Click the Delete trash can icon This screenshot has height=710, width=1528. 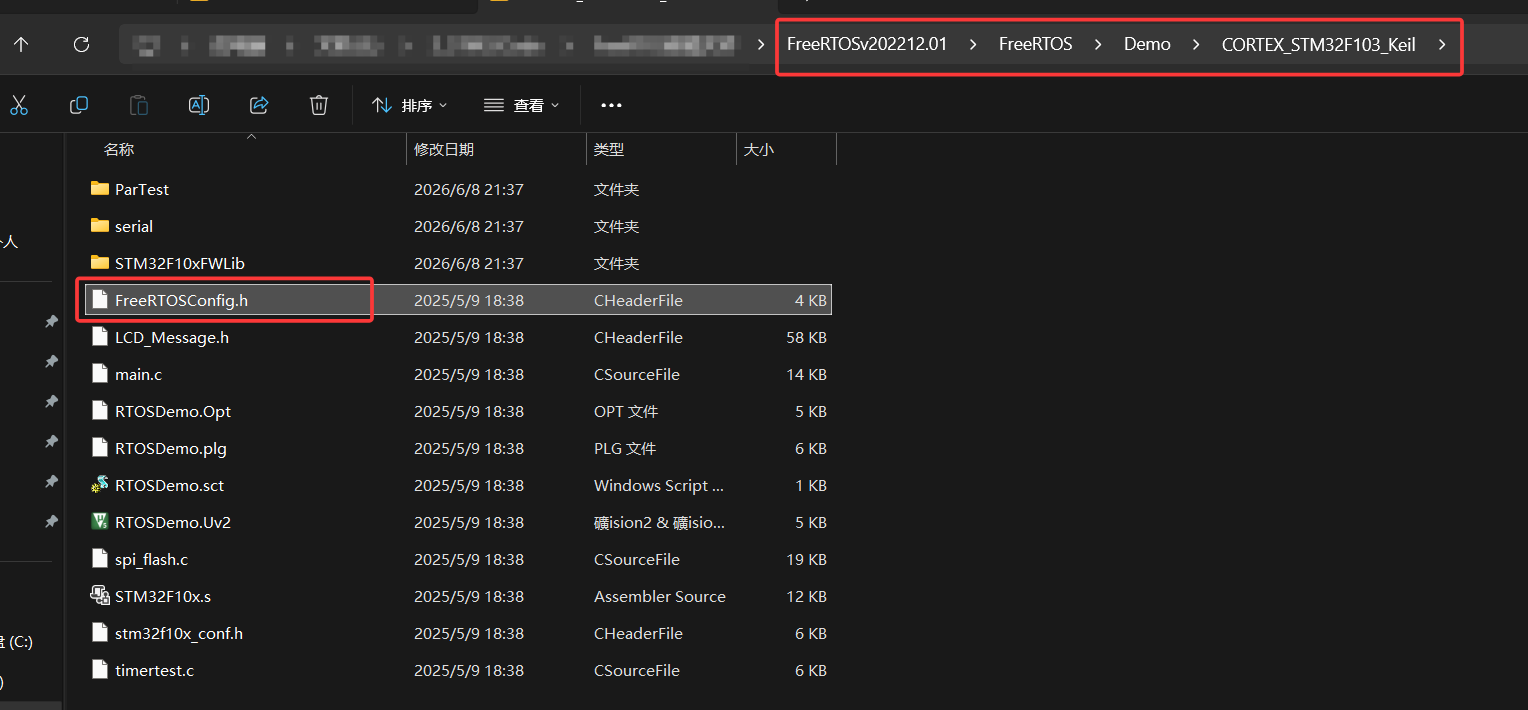click(x=319, y=105)
